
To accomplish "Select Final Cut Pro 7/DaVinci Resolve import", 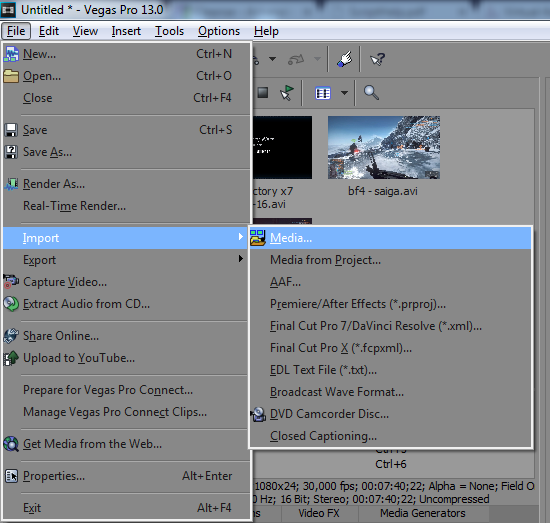I will (x=390, y=326).
